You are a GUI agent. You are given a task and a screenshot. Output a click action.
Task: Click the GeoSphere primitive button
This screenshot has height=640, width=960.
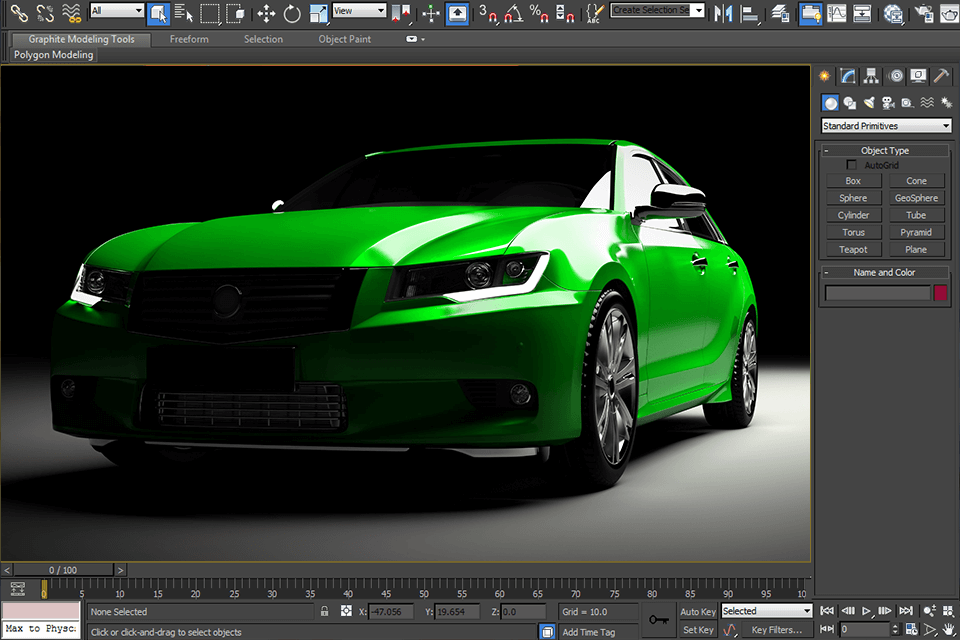coord(916,198)
